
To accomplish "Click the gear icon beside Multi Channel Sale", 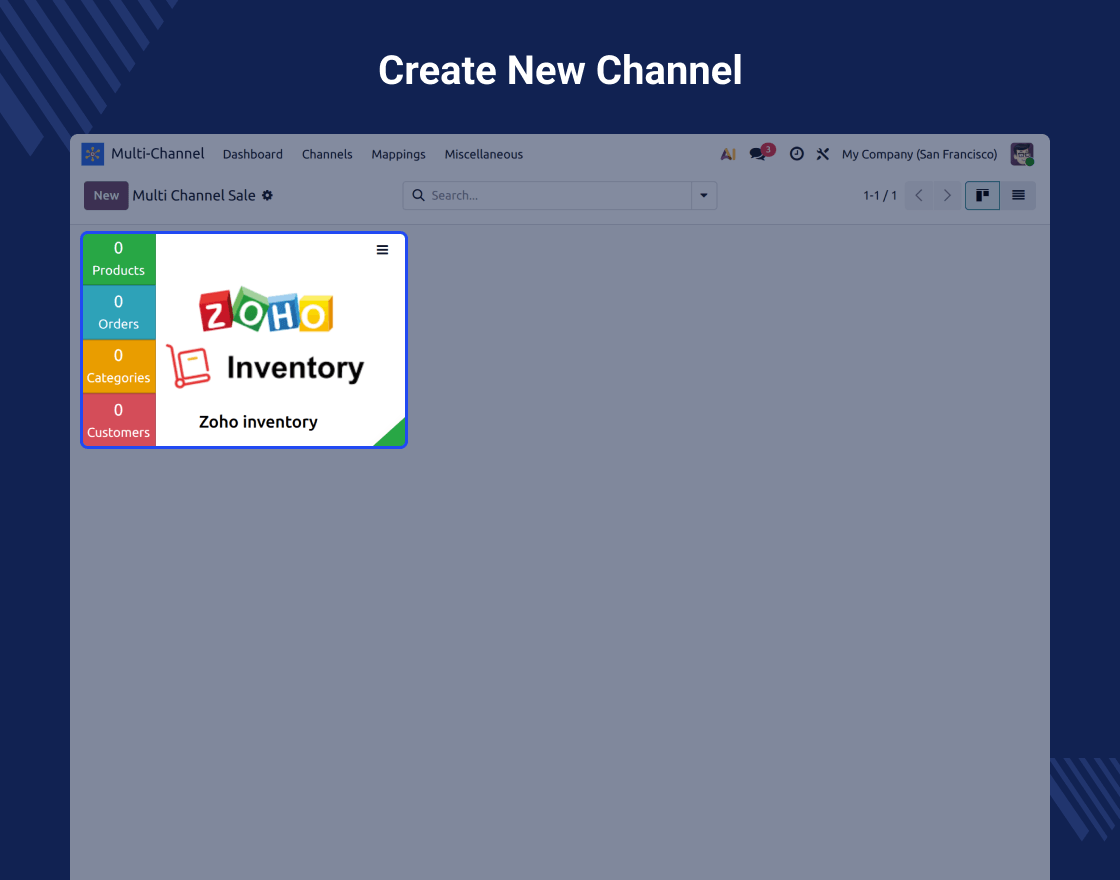I will 267,196.
